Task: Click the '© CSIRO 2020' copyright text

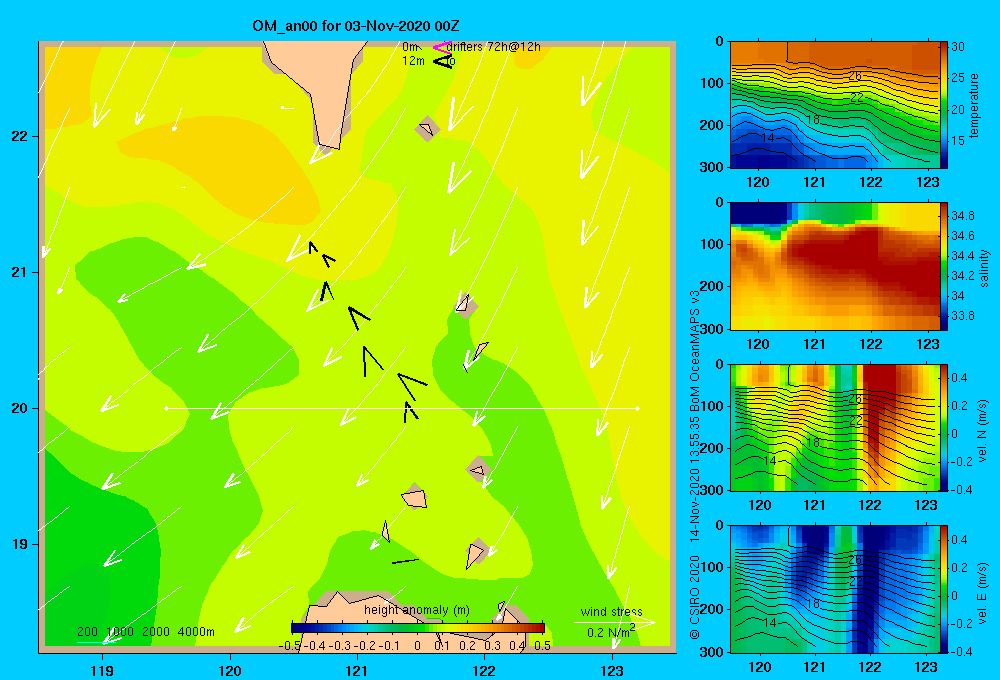Action: coord(695,596)
